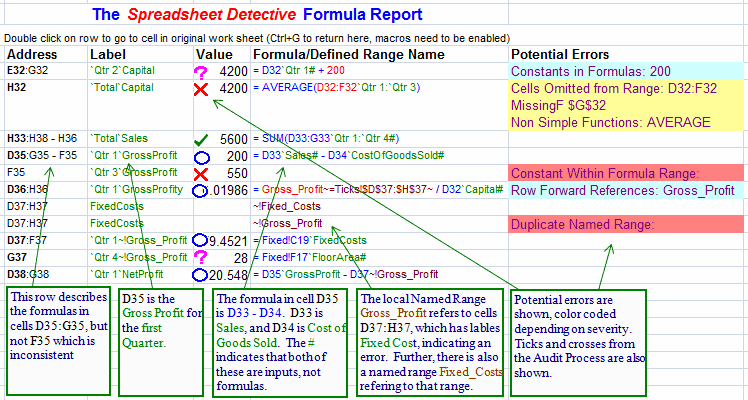The image size is (748, 400).
Task: Click the blue circle icon in the D37:F37 row
Action: click(200, 240)
